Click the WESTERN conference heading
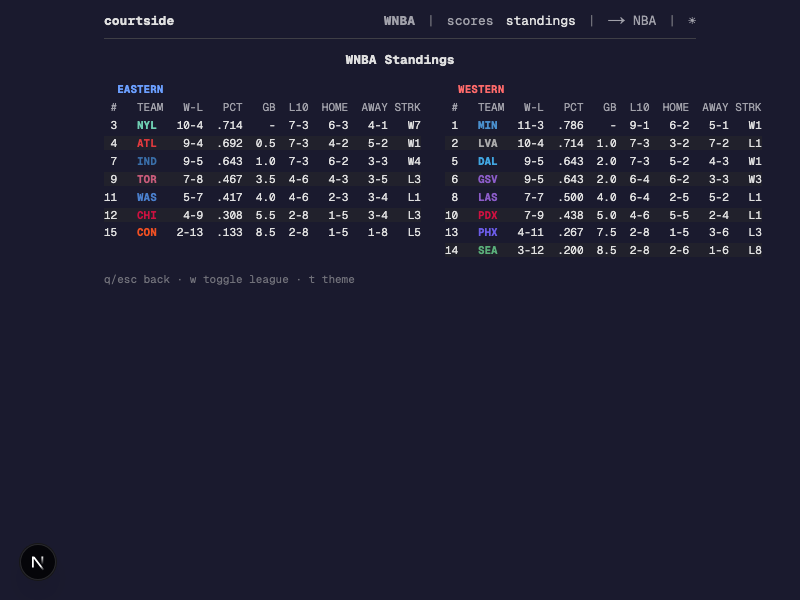Viewport: 800px width, 600px height. point(481,89)
